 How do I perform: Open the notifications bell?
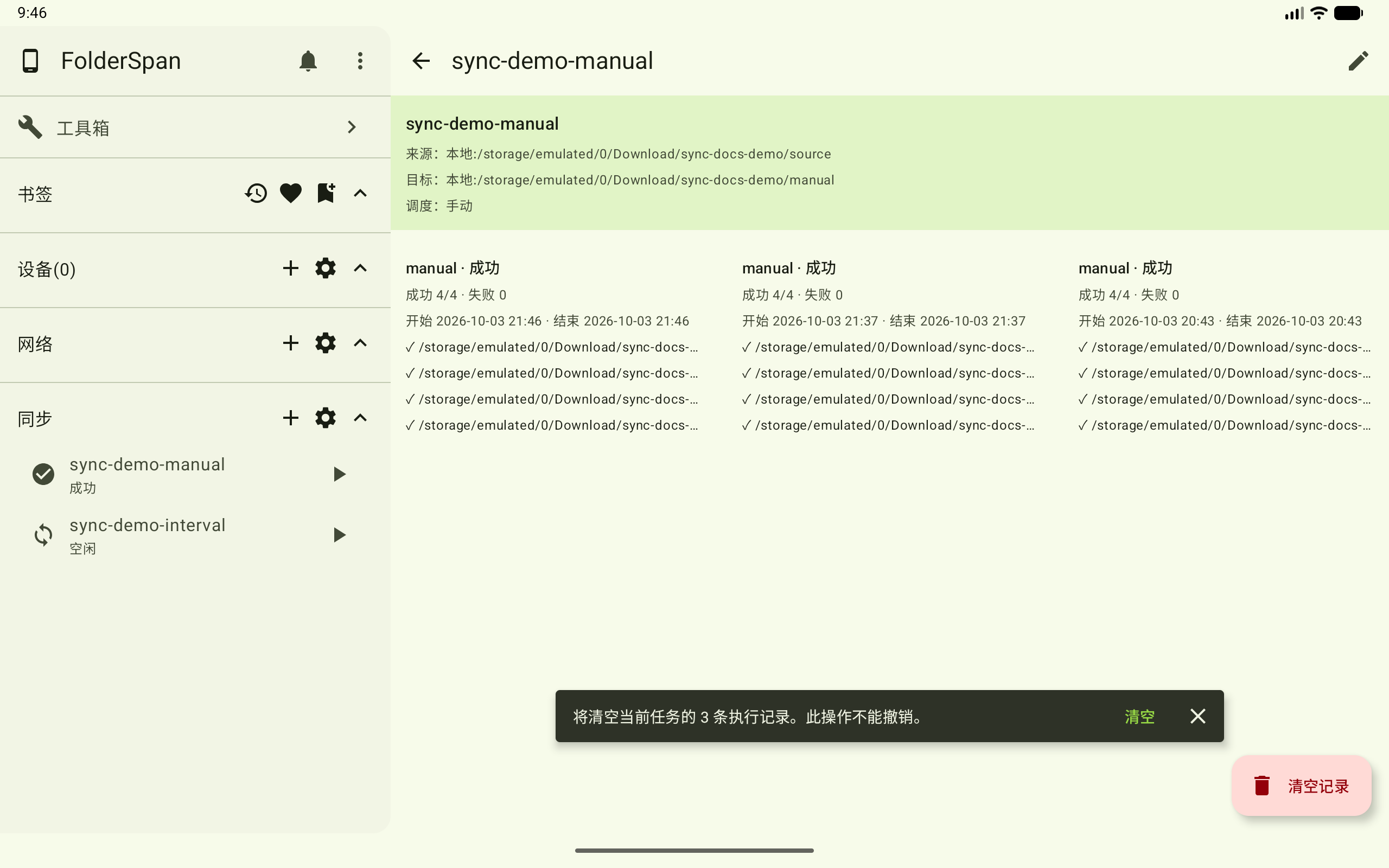pos(308,61)
